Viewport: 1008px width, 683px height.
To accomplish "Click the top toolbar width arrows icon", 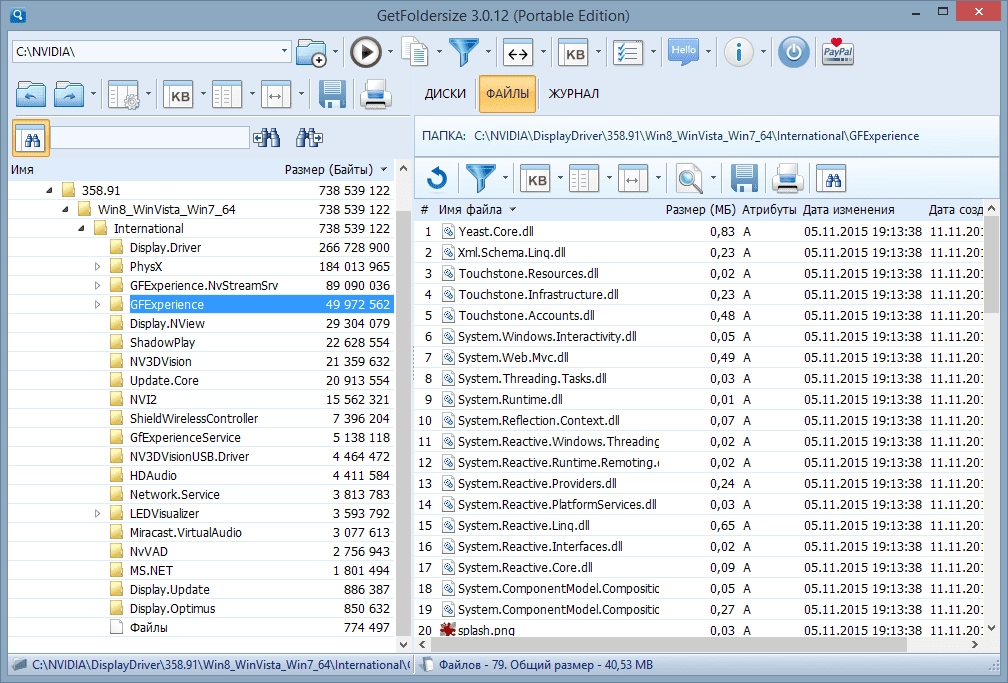I will point(518,53).
